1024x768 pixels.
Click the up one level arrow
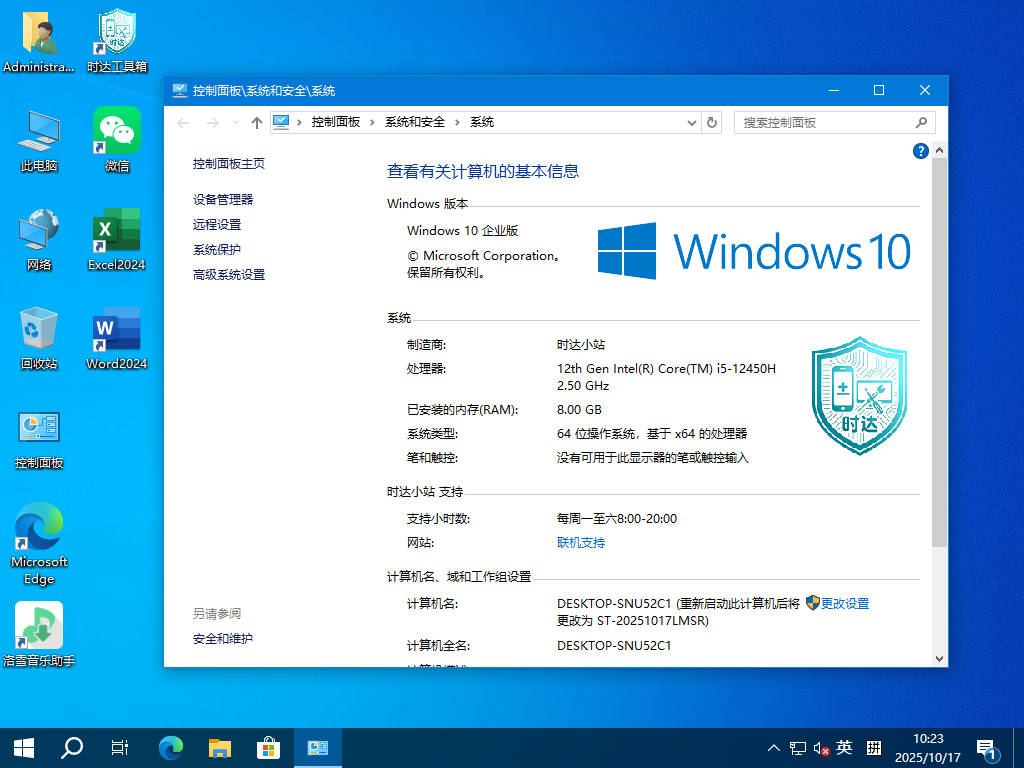click(257, 122)
